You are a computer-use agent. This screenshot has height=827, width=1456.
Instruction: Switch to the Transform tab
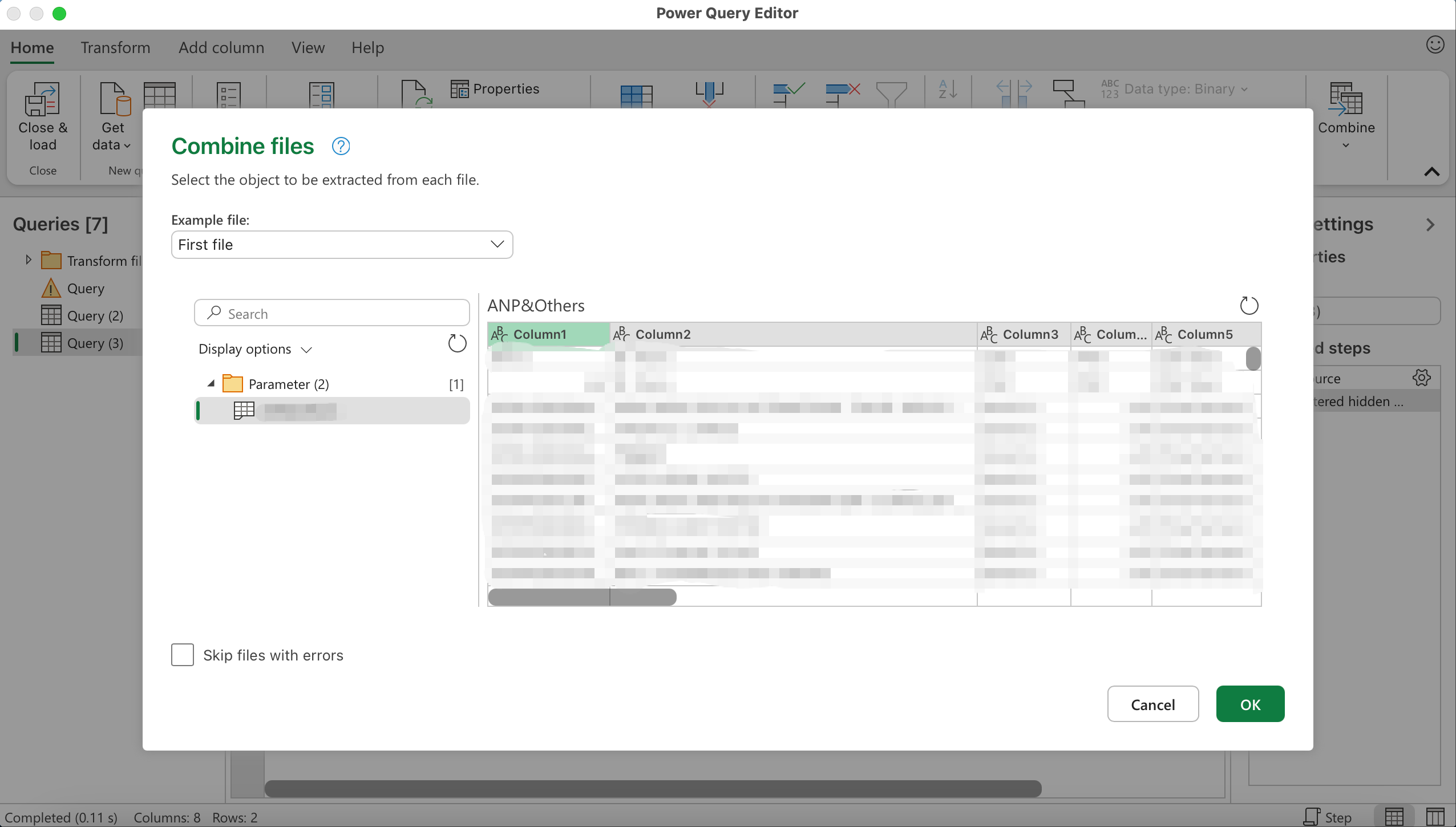pos(115,47)
